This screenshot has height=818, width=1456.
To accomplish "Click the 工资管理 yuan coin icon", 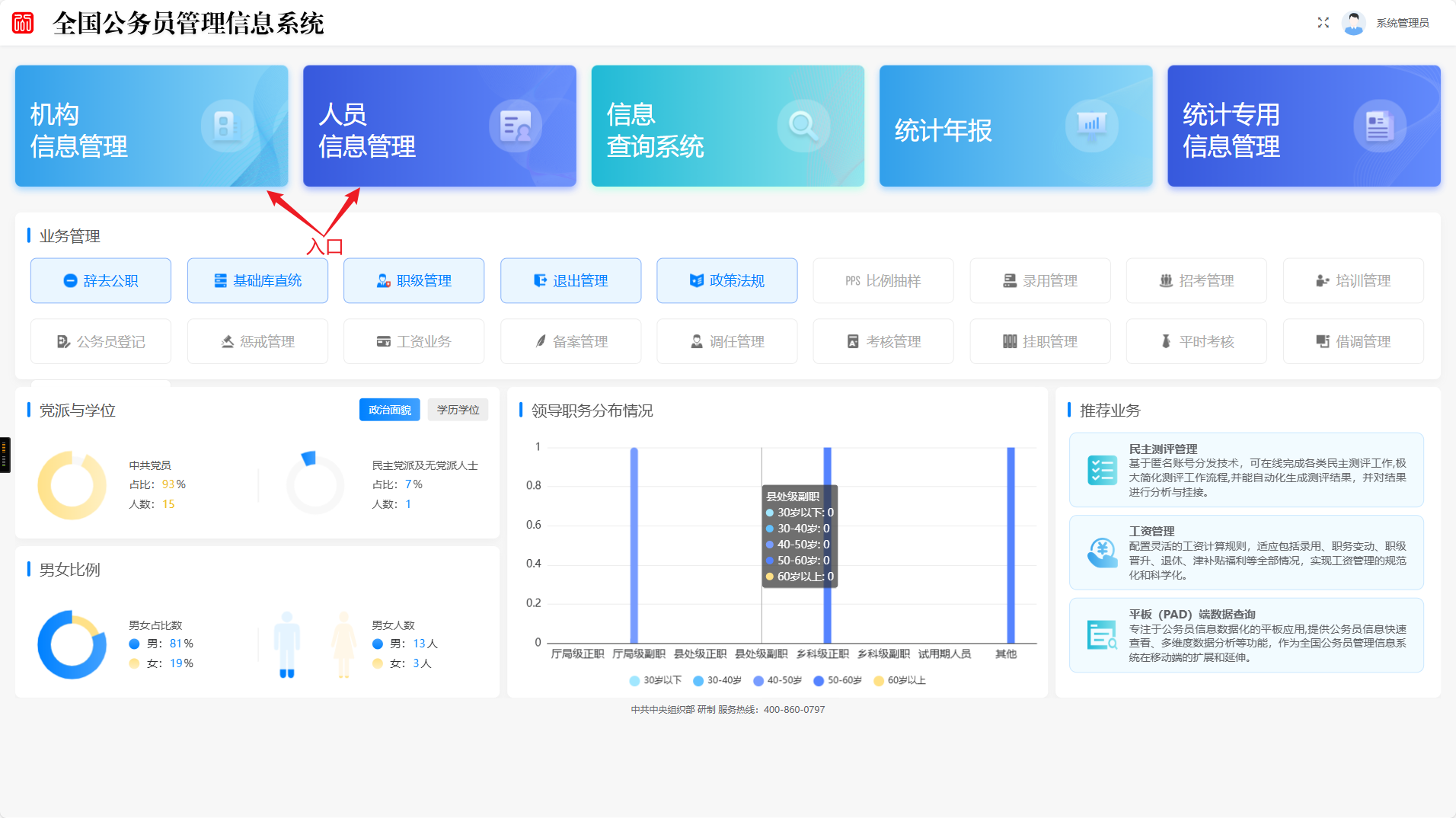I will point(1102,552).
